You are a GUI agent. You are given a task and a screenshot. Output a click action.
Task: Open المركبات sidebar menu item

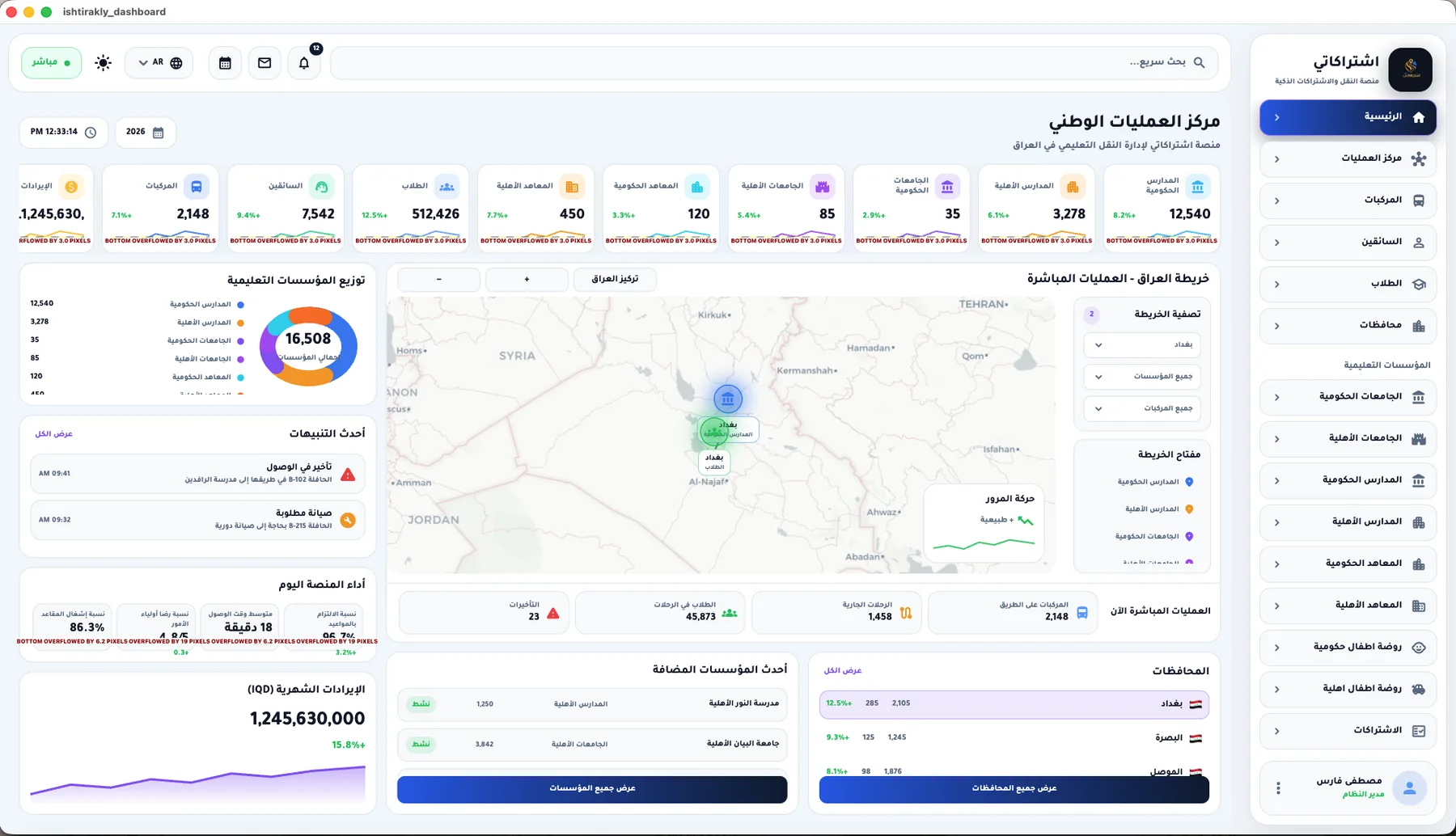[x=1348, y=201]
